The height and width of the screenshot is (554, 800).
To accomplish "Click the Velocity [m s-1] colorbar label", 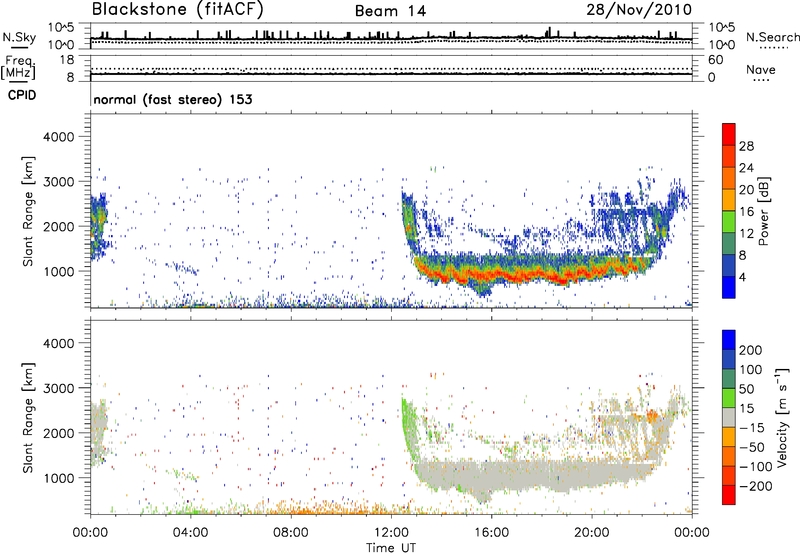I will pos(781,417).
